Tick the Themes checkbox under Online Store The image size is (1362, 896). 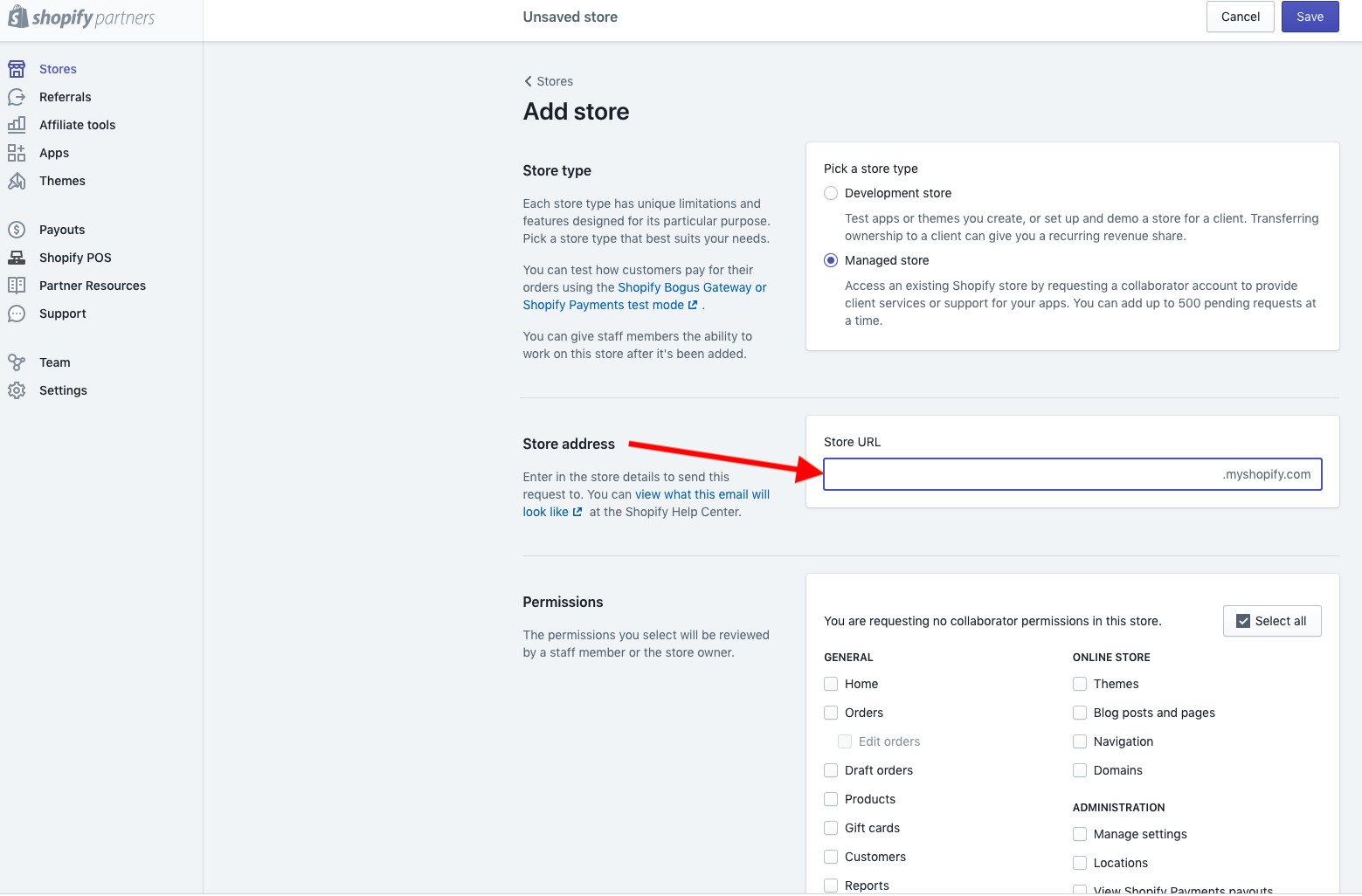tap(1080, 684)
